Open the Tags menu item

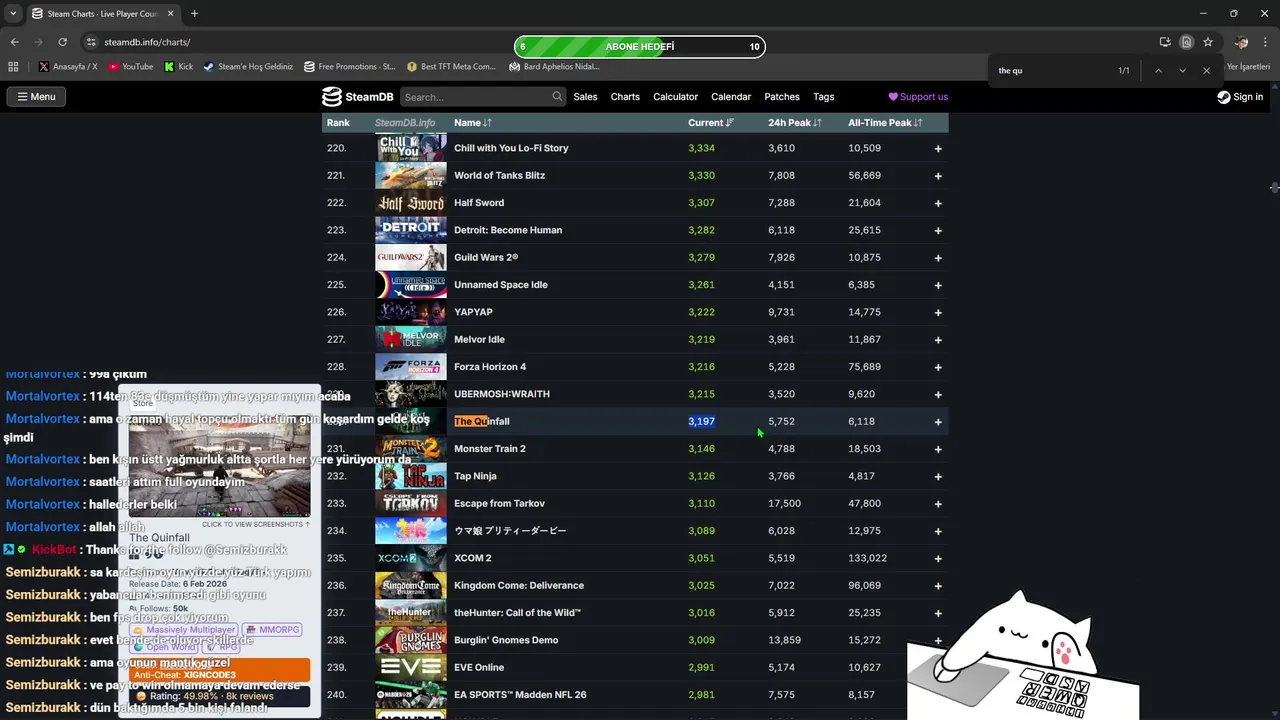(x=824, y=97)
